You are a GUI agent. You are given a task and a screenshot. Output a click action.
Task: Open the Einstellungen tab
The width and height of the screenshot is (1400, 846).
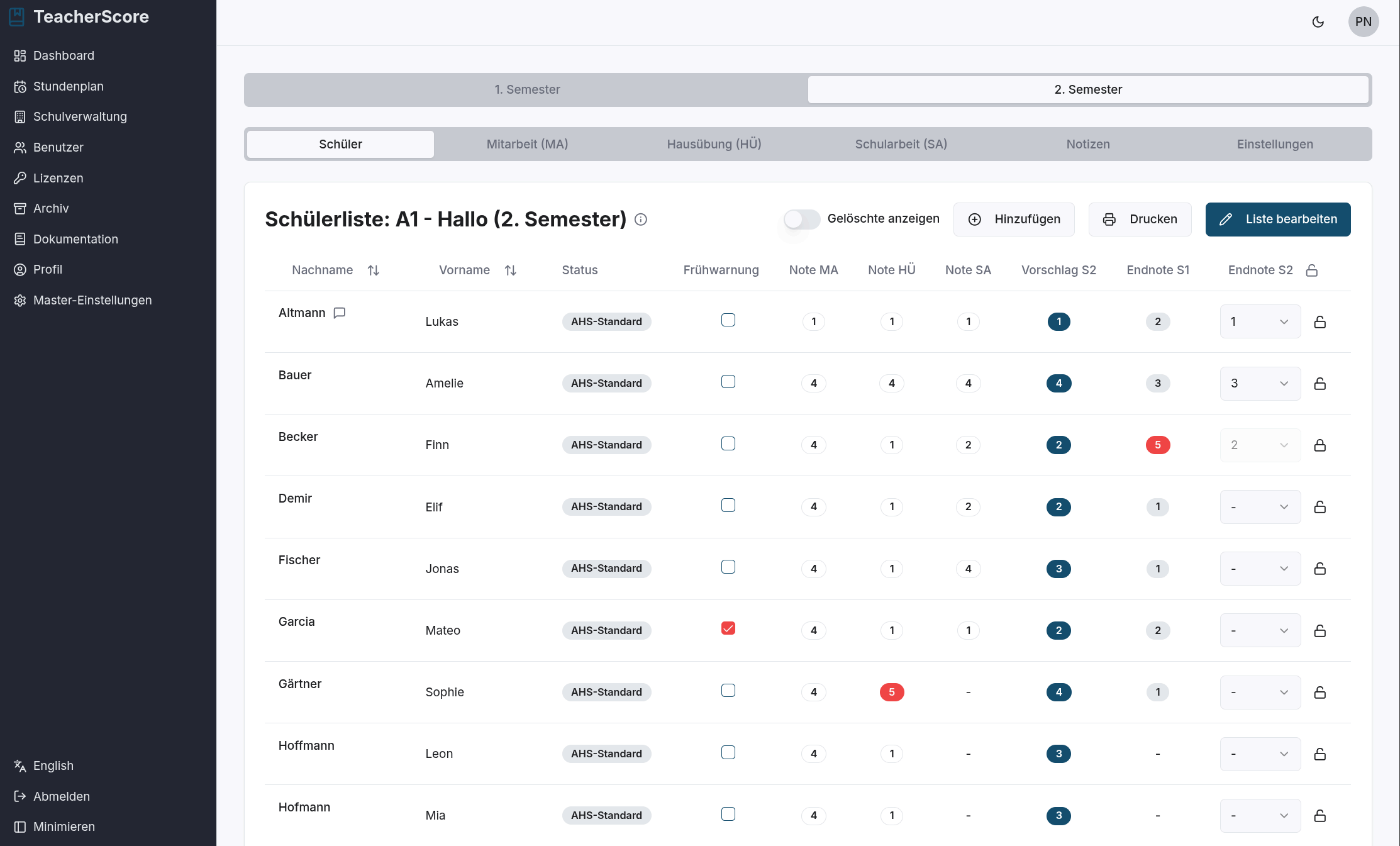click(x=1275, y=144)
